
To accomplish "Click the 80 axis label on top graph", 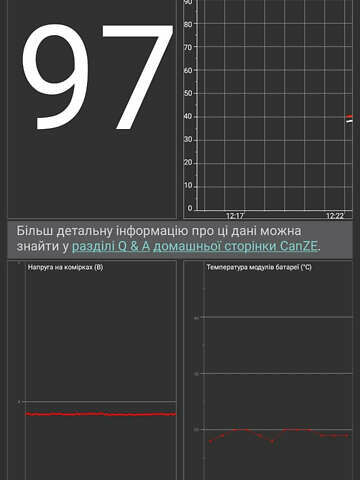I will click(x=188, y=24).
